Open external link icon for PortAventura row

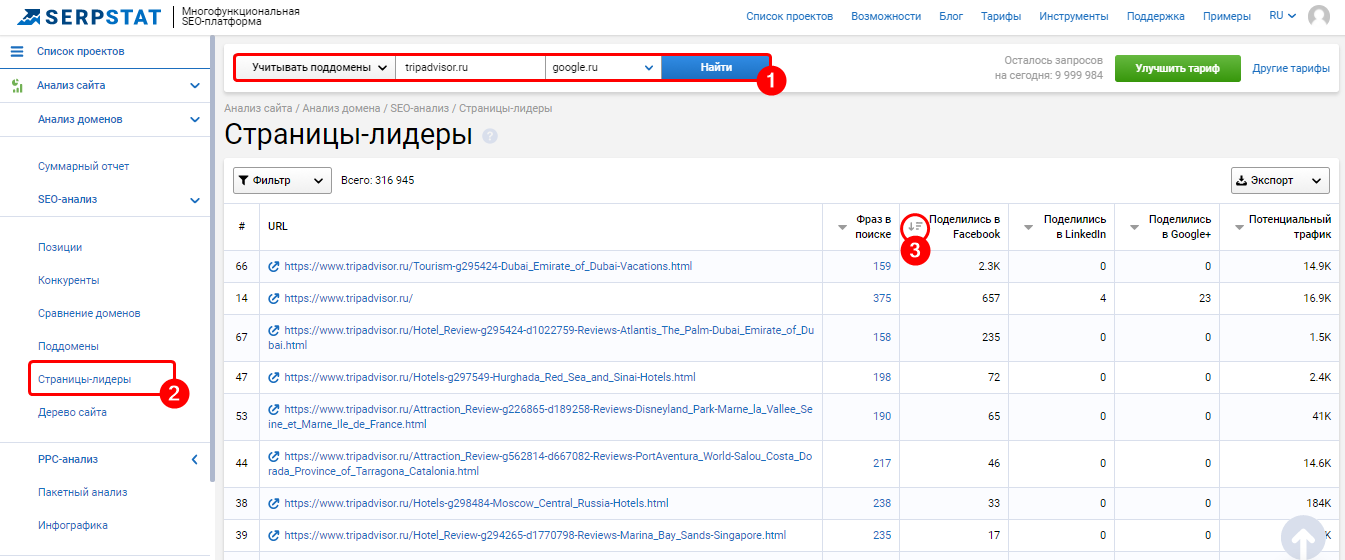coord(274,456)
